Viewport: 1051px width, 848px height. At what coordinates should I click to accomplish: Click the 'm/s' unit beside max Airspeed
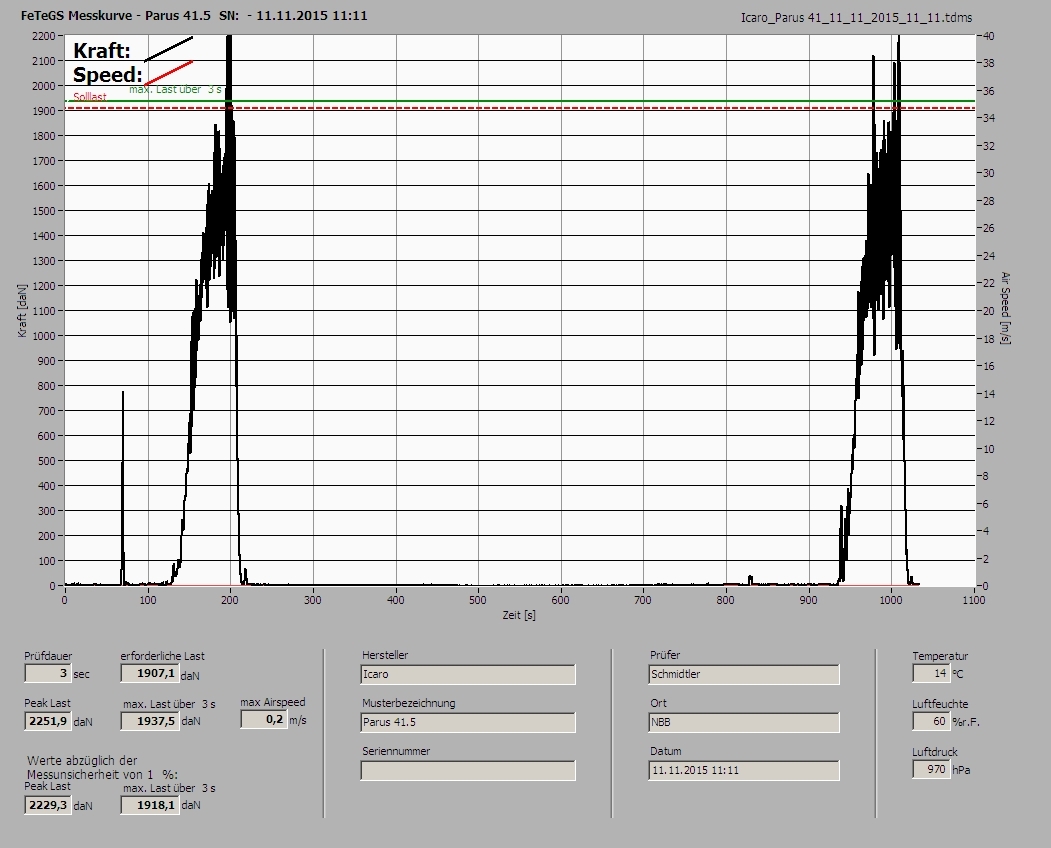298,721
